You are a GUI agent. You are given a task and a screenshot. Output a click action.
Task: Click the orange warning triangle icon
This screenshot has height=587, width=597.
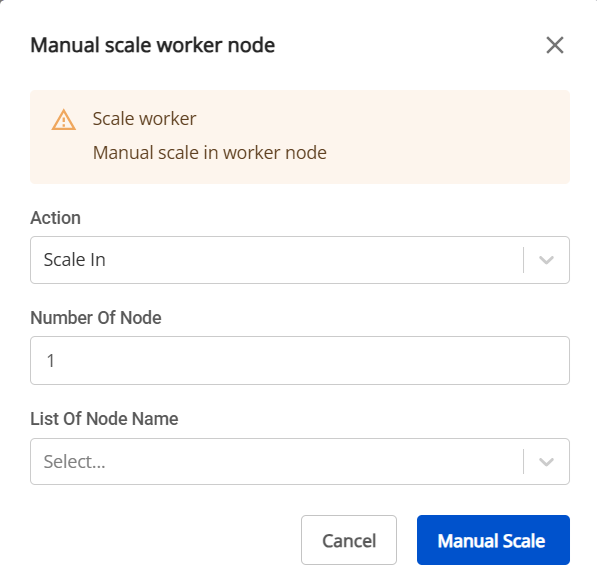(64, 120)
